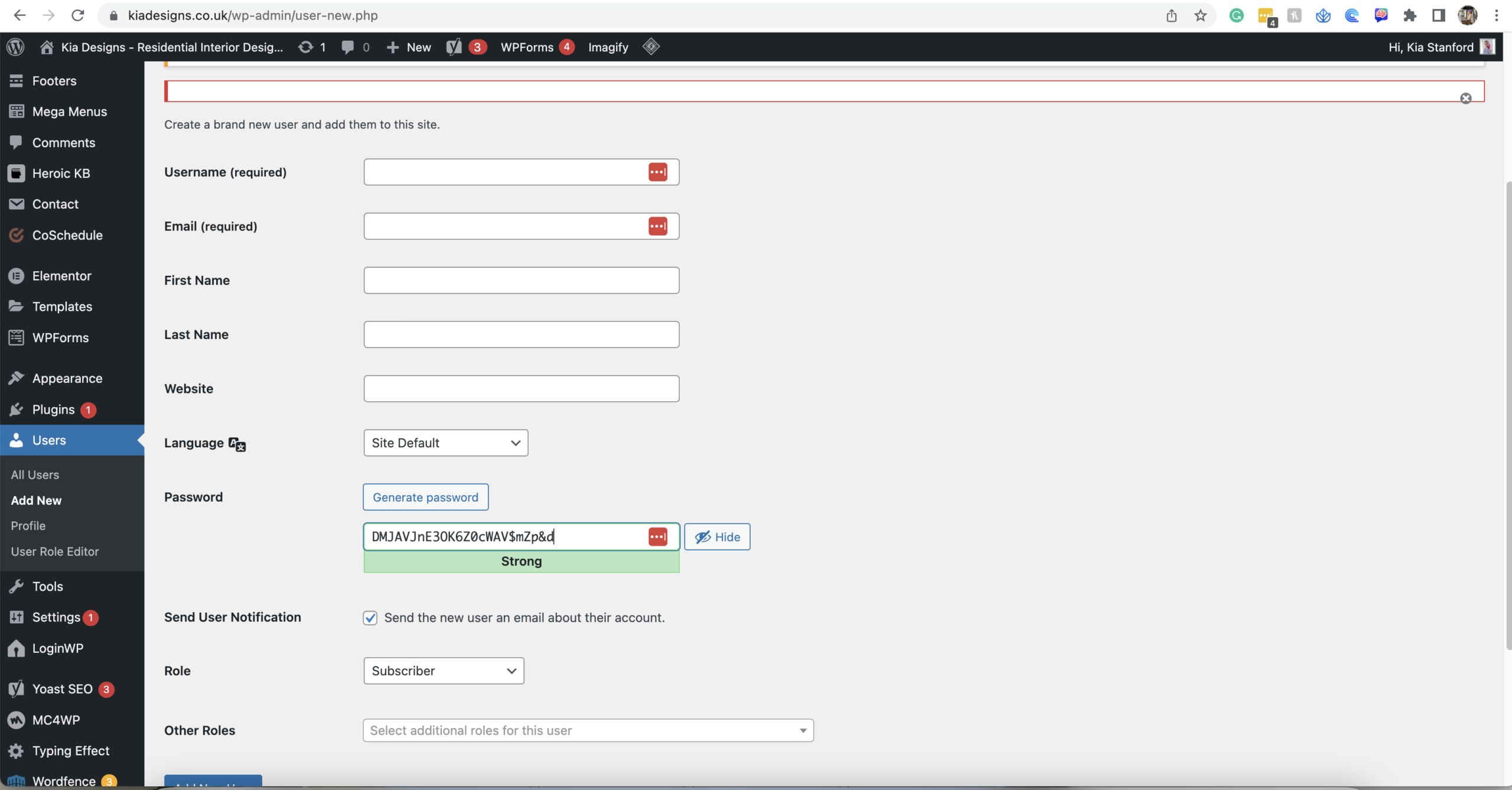This screenshot has height=790, width=1512.
Task: Click password manager icon in Username field
Action: coord(657,172)
